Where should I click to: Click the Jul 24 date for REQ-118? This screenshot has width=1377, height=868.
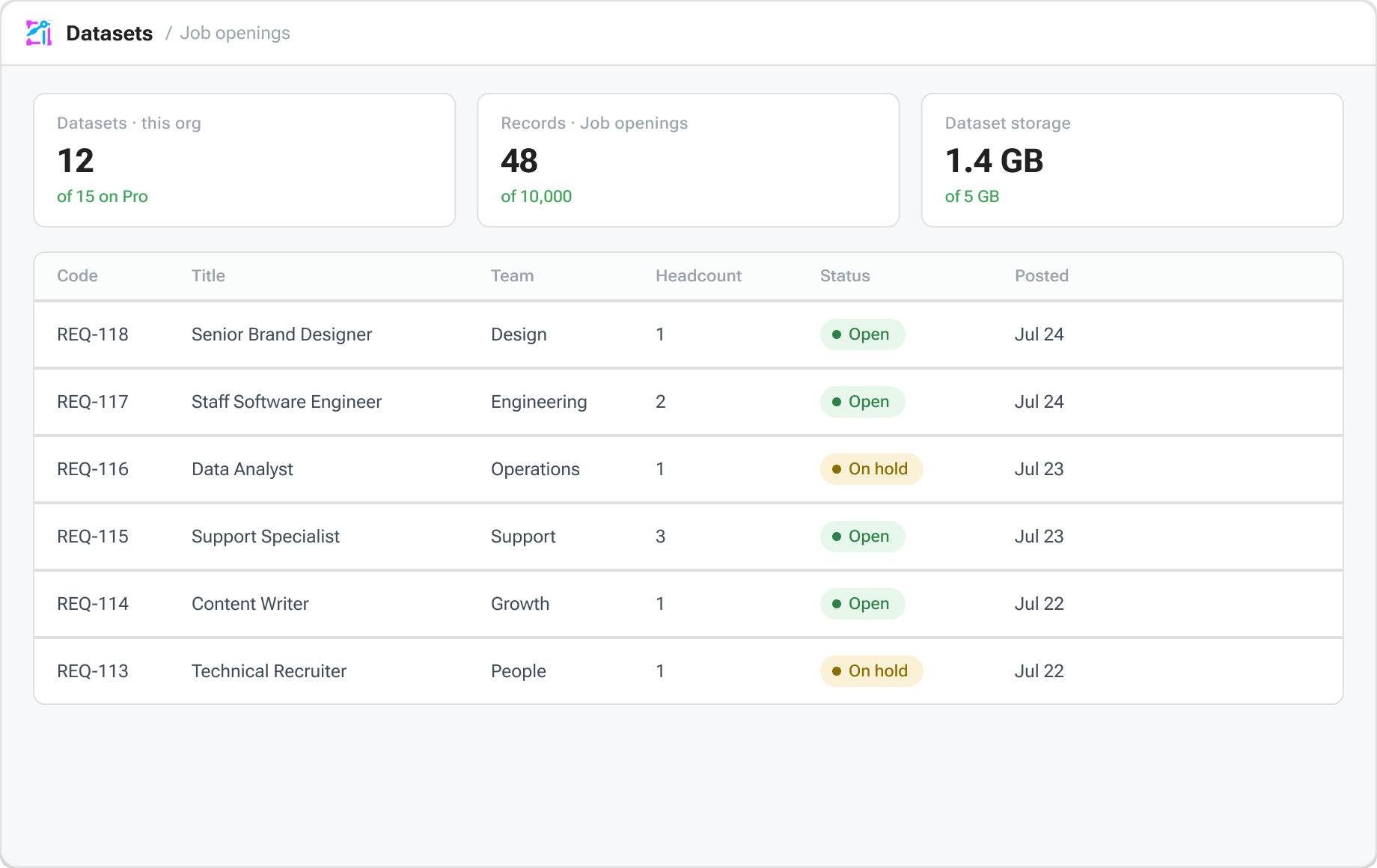tap(1039, 334)
